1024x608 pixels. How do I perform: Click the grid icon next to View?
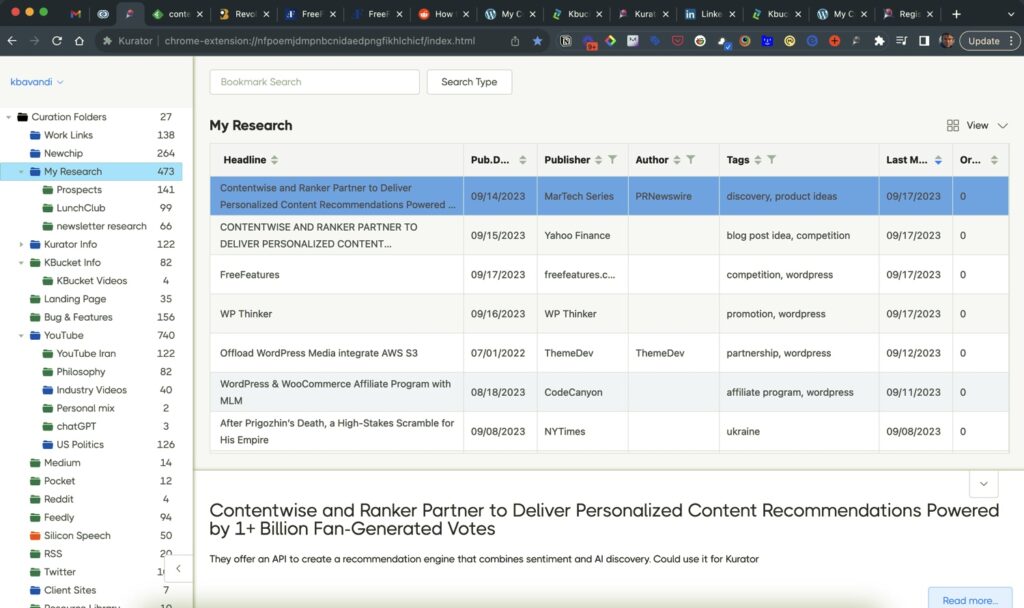coord(953,126)
